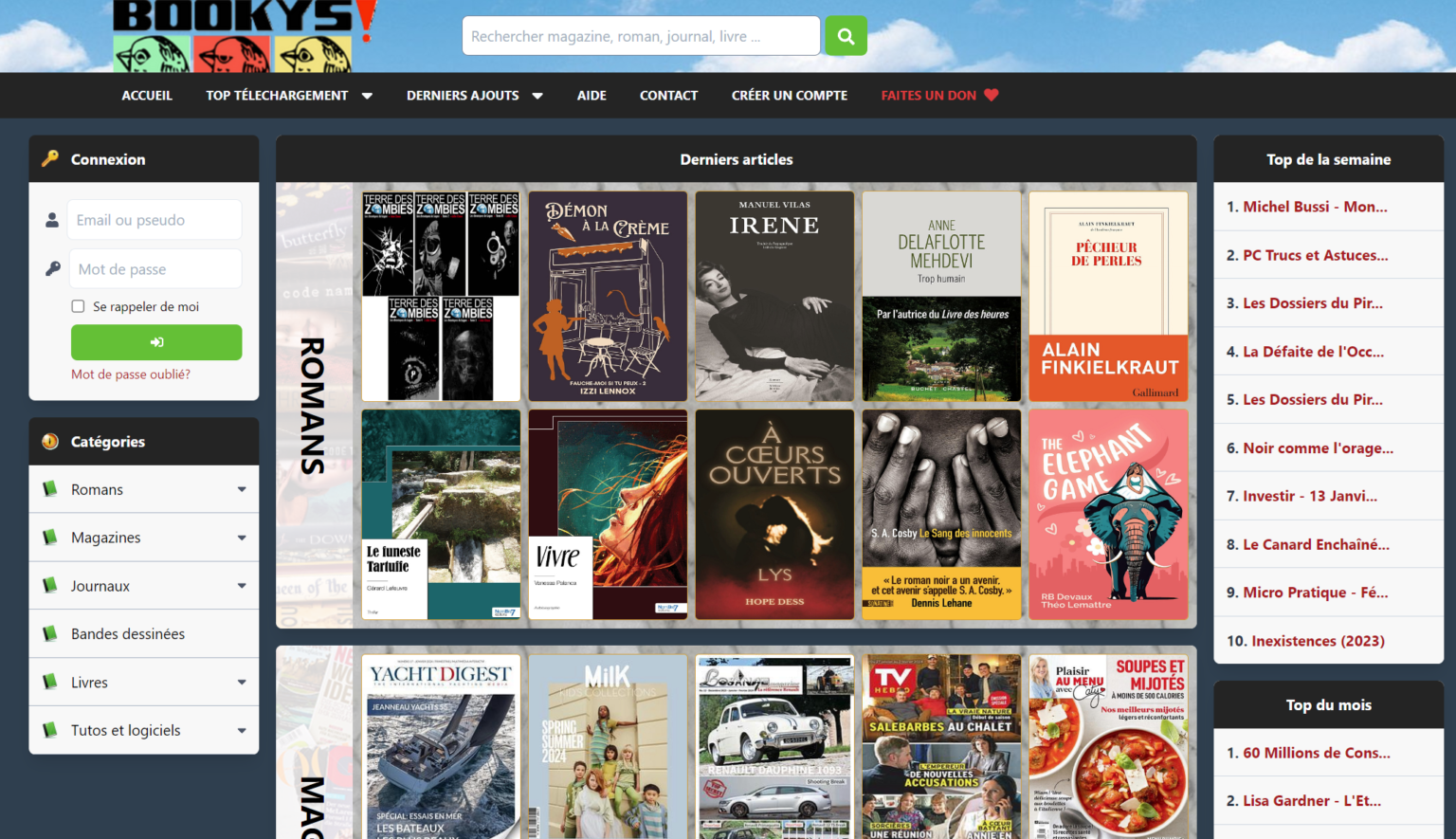
Task: Expand the Livres category arrow
Action: point(242,682)
